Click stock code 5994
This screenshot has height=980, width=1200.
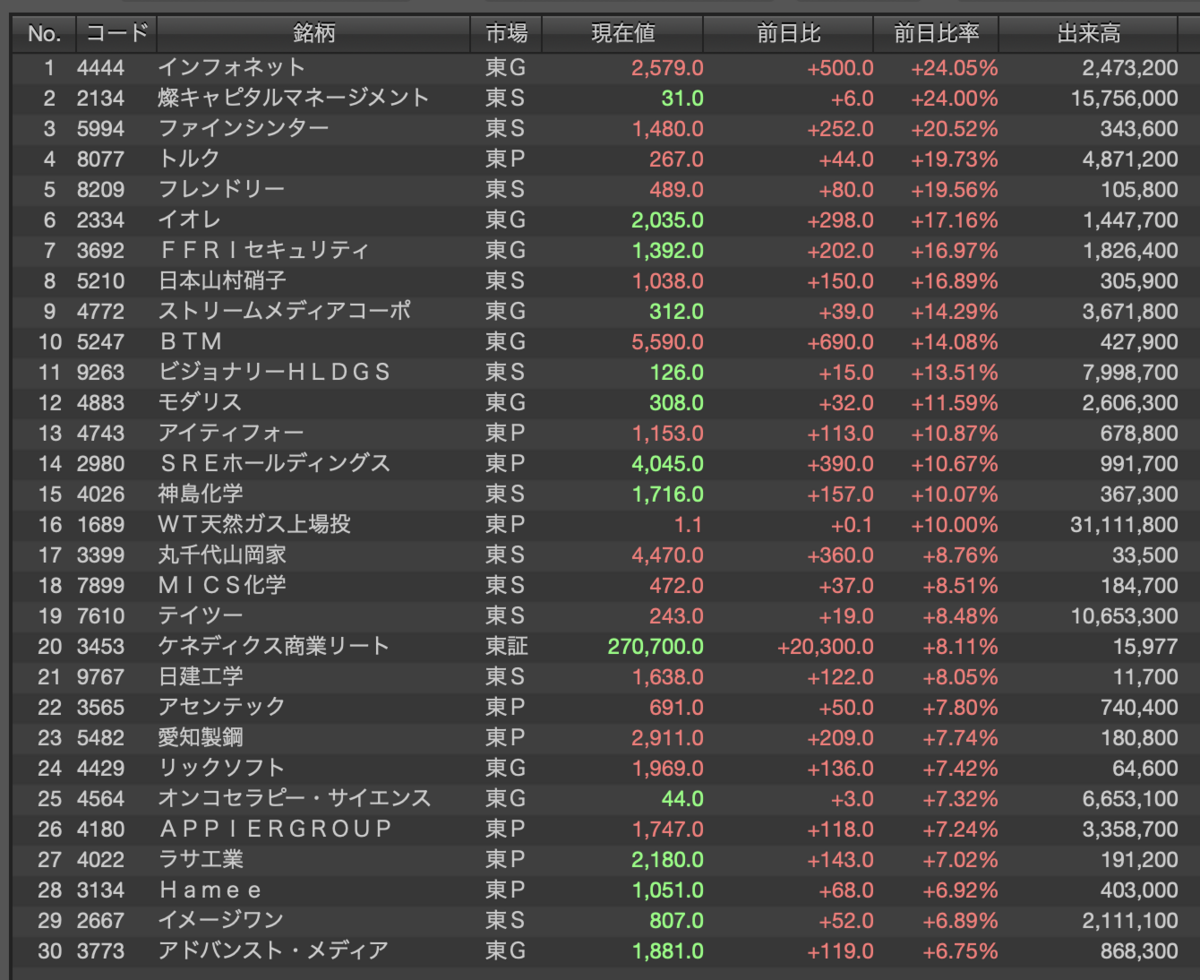[101, 129]
